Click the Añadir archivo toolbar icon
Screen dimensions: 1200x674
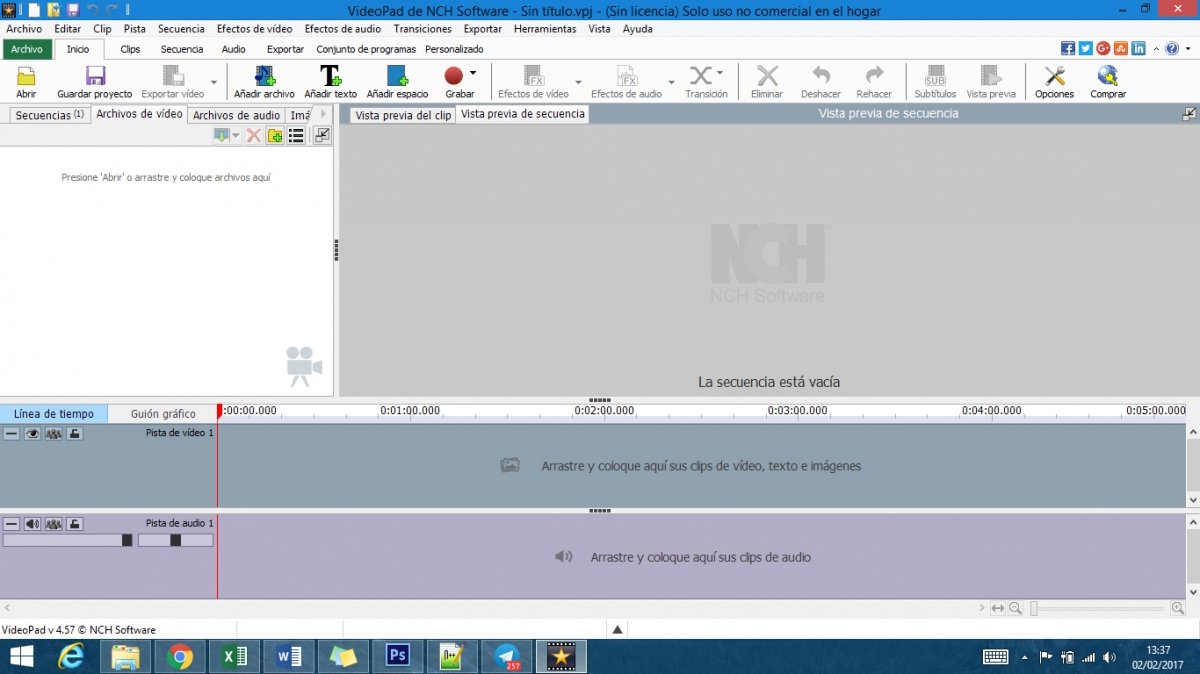tap(264, 81)
